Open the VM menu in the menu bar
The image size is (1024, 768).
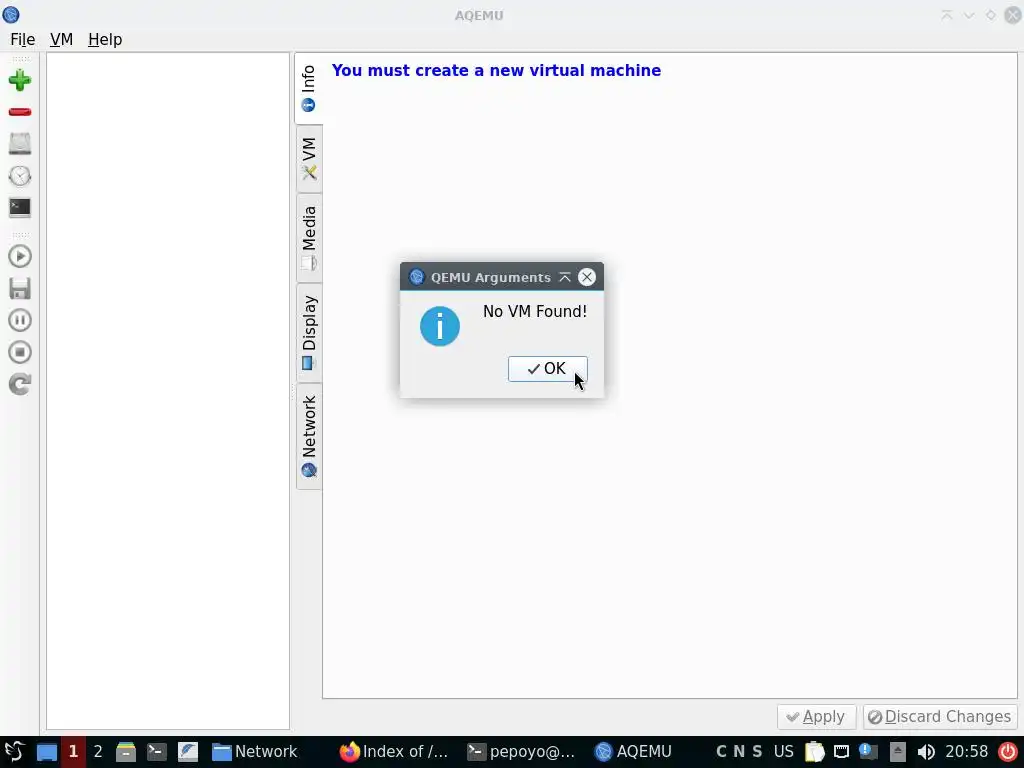(61, 39)
